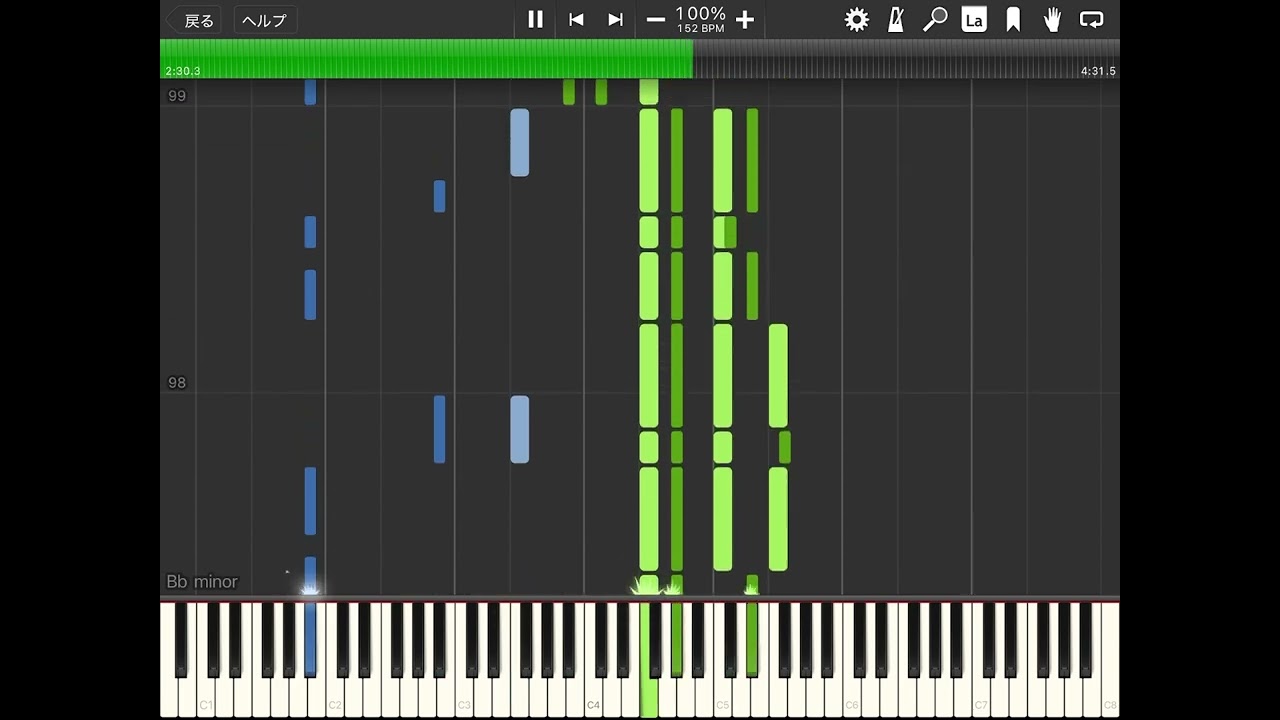Click the measure 99 marker
This screenshot has width=1280, height=720.
click(x=177, y=96)
